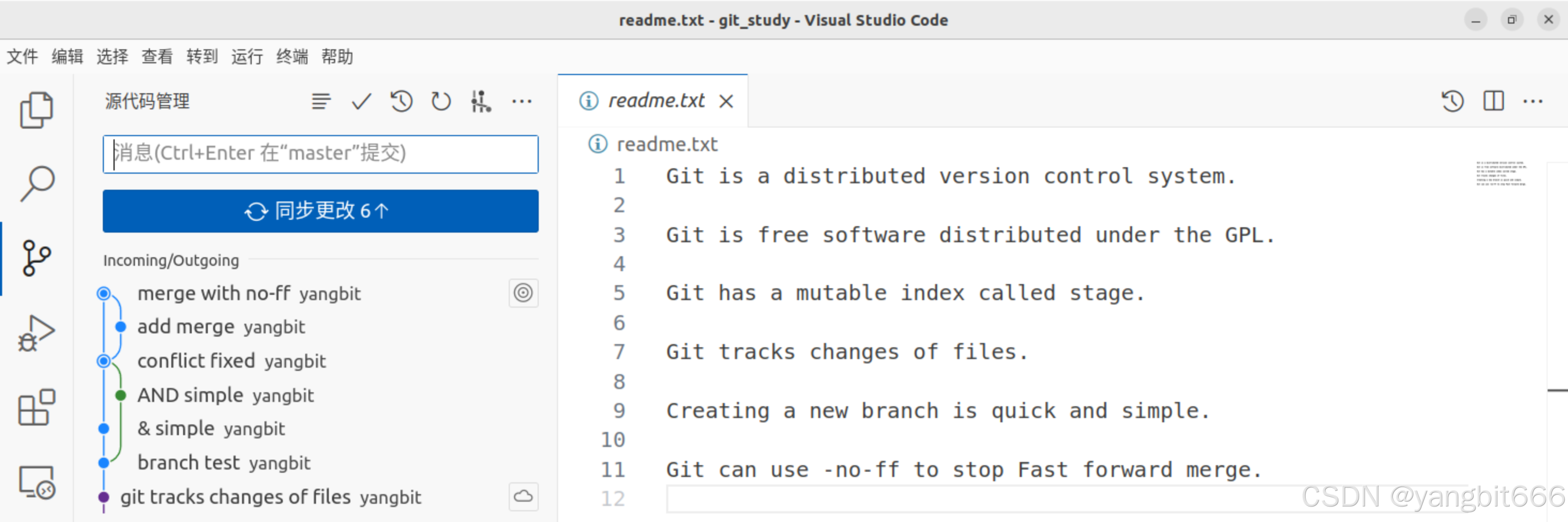Focus the commit message input box
The height and width of the screenshot is (522, 1568).
[320, 153]
